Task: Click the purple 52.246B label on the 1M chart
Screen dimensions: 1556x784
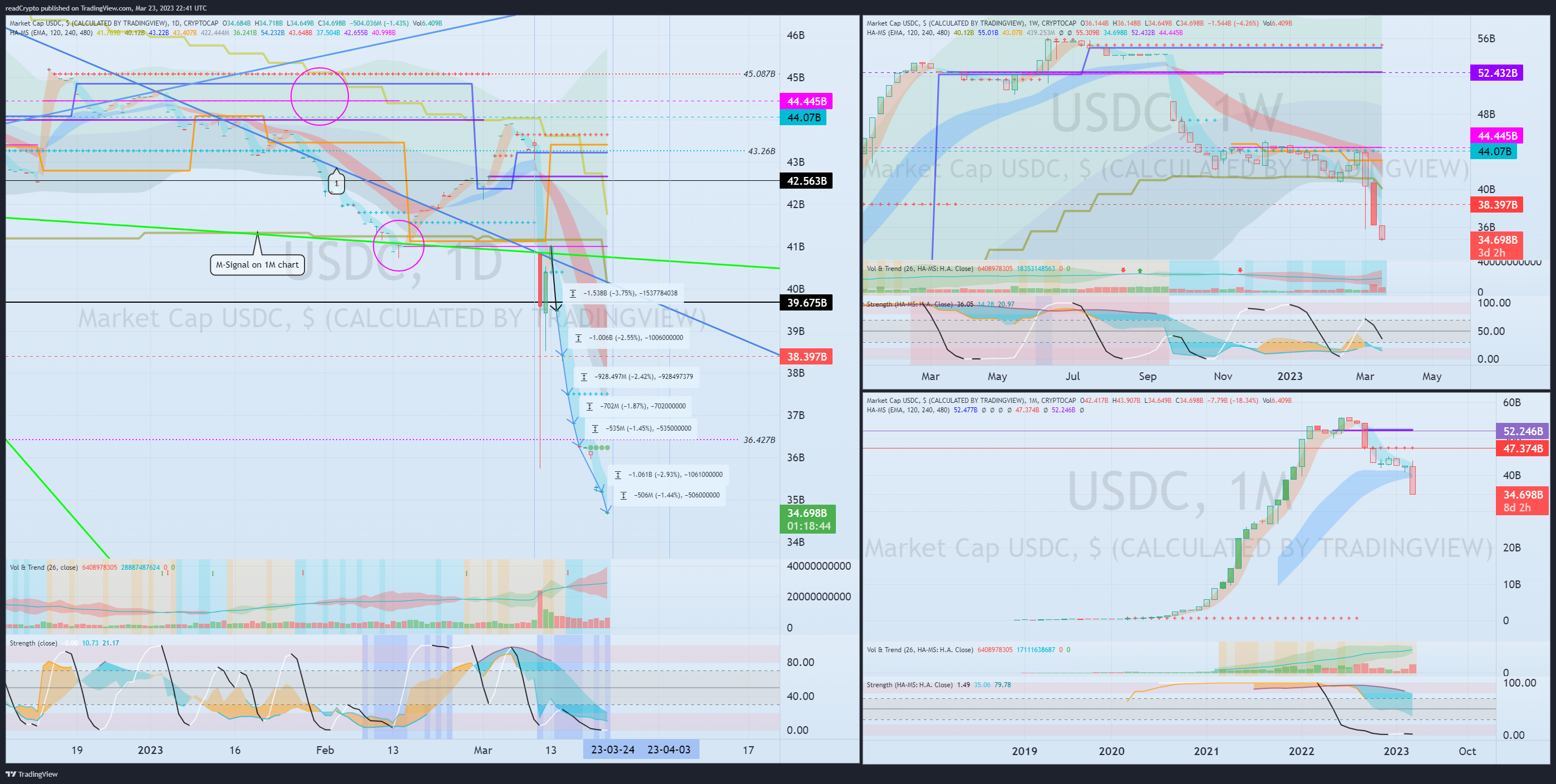Action: pyautogui.click(x=1522, y=431)
